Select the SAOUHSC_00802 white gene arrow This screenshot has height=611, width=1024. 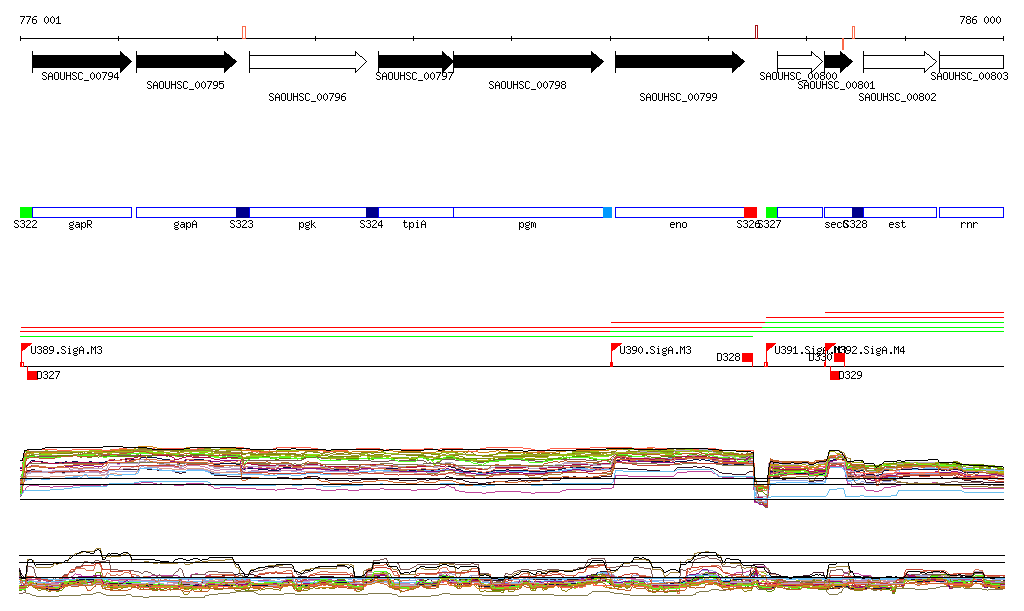coord(899,62)
